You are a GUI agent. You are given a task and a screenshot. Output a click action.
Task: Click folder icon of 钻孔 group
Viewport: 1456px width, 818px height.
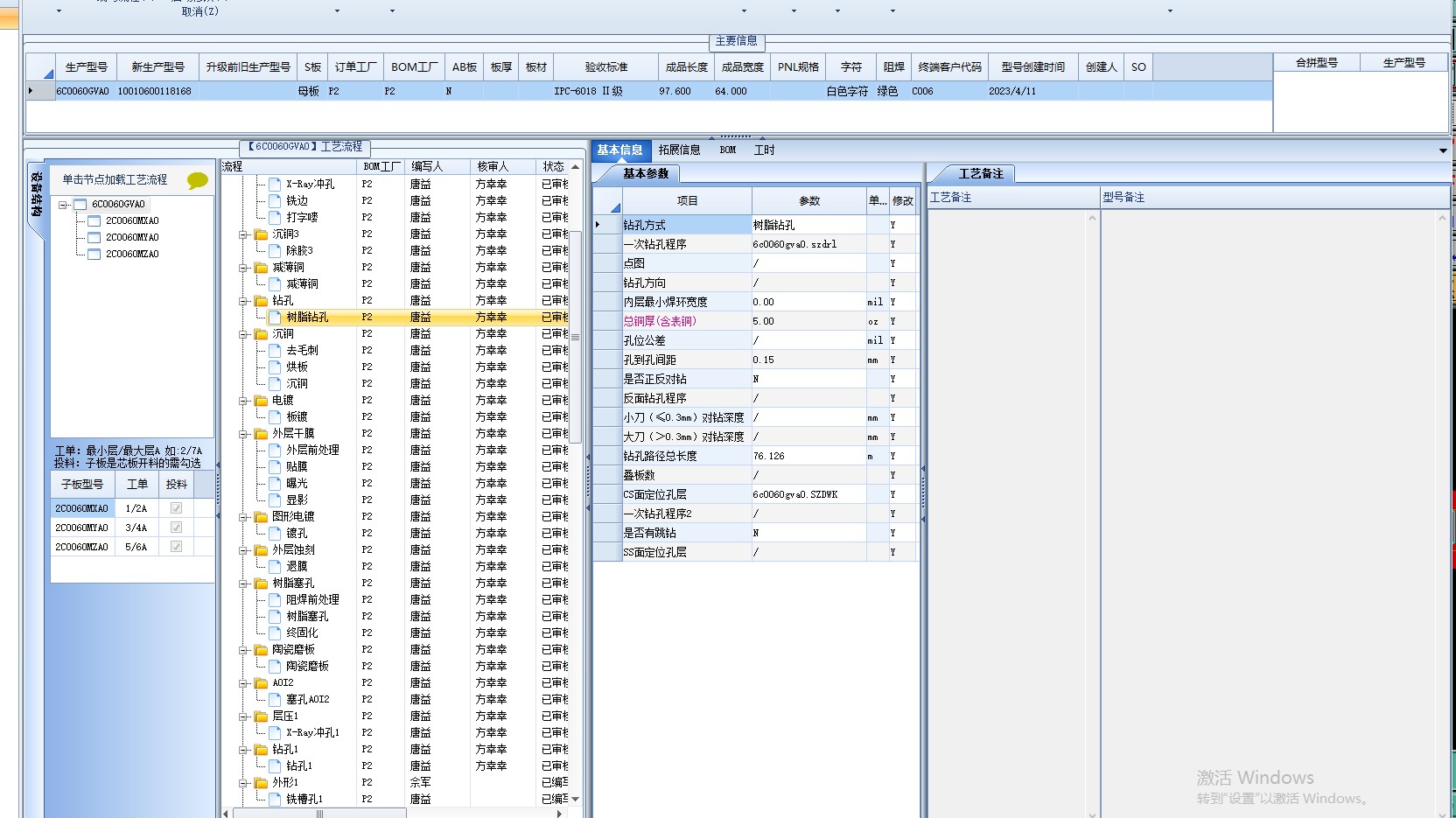click(x=261, y=301)
